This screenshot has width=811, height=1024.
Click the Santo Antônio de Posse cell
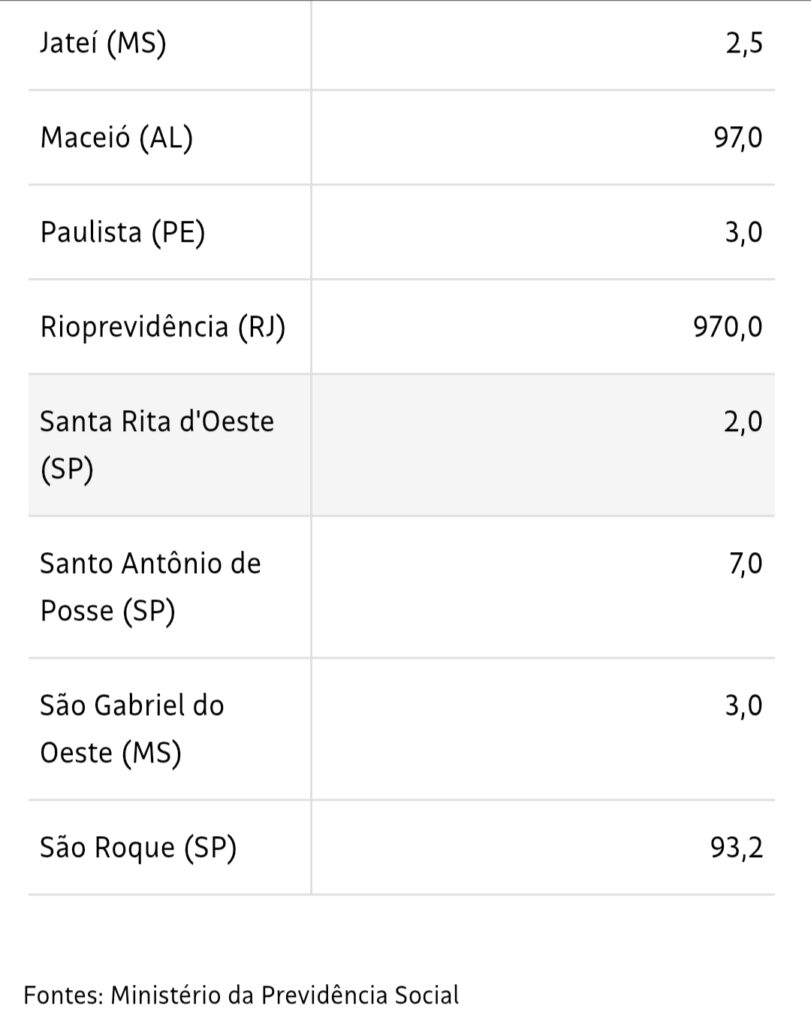tap(150, 586)
